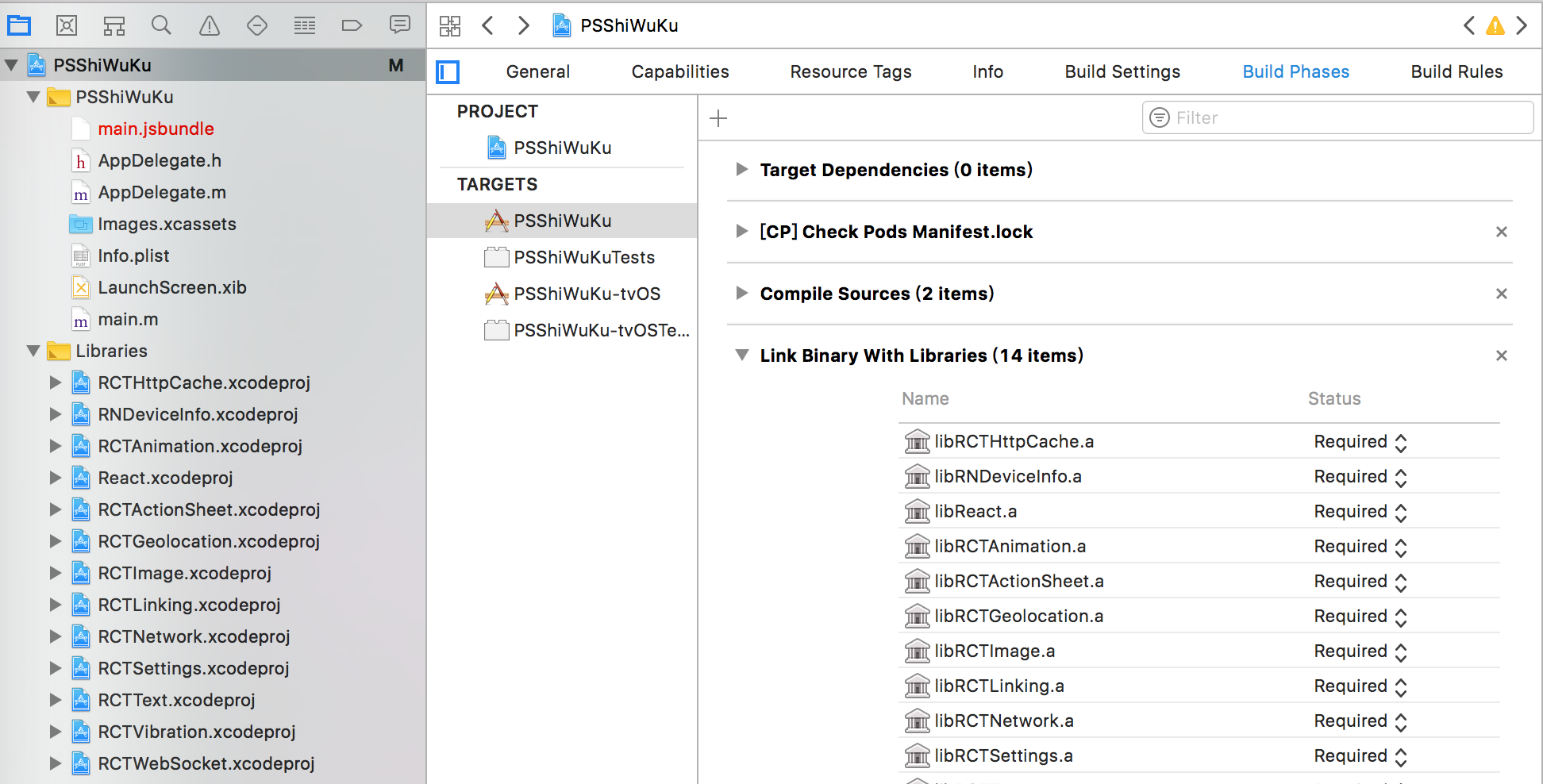Select libRCTActionSheet.a library row
The height and width of the screenshot is (784, 1543).
(1199, 582)
